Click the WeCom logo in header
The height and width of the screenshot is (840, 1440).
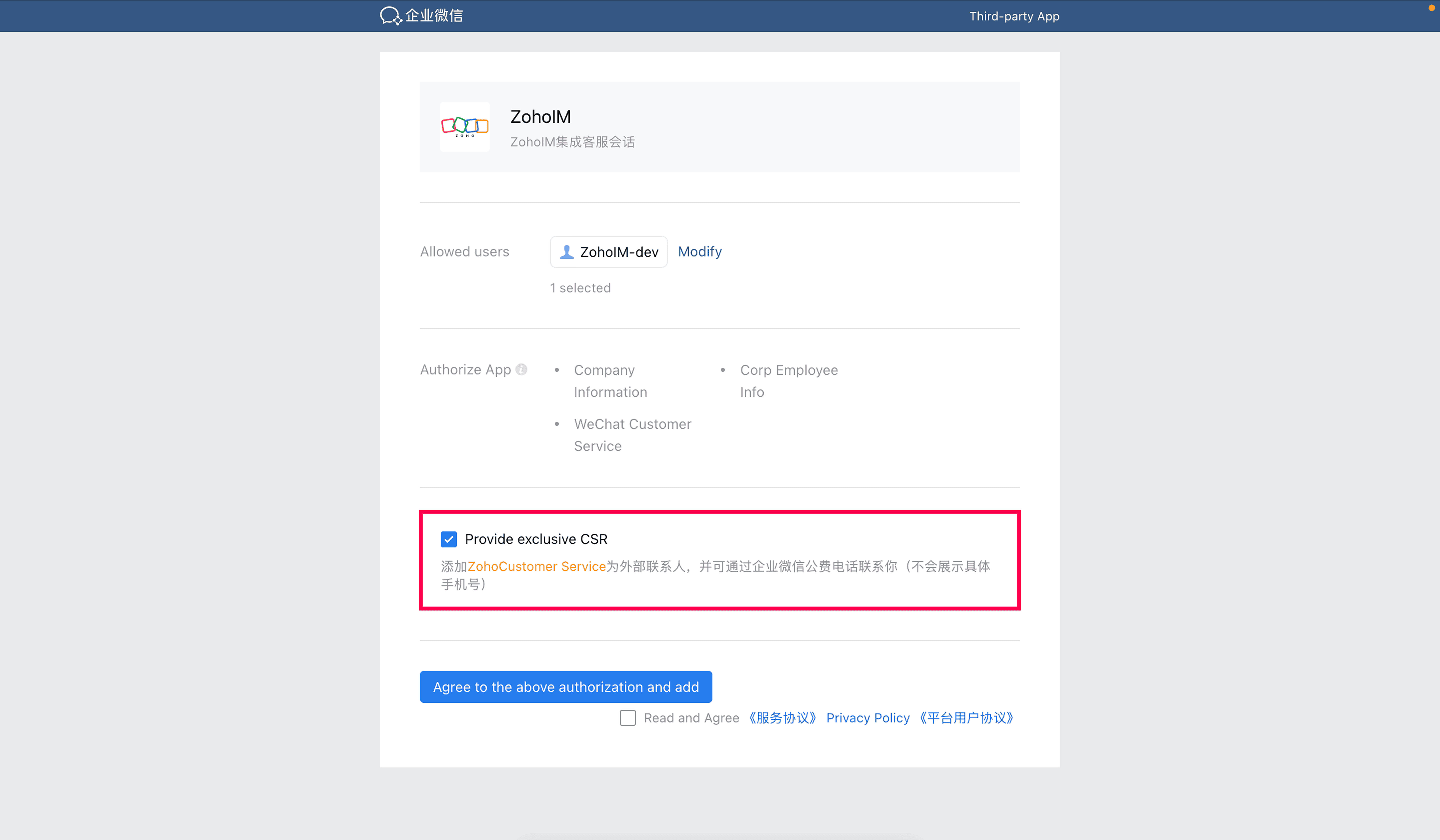coord(422,15)
